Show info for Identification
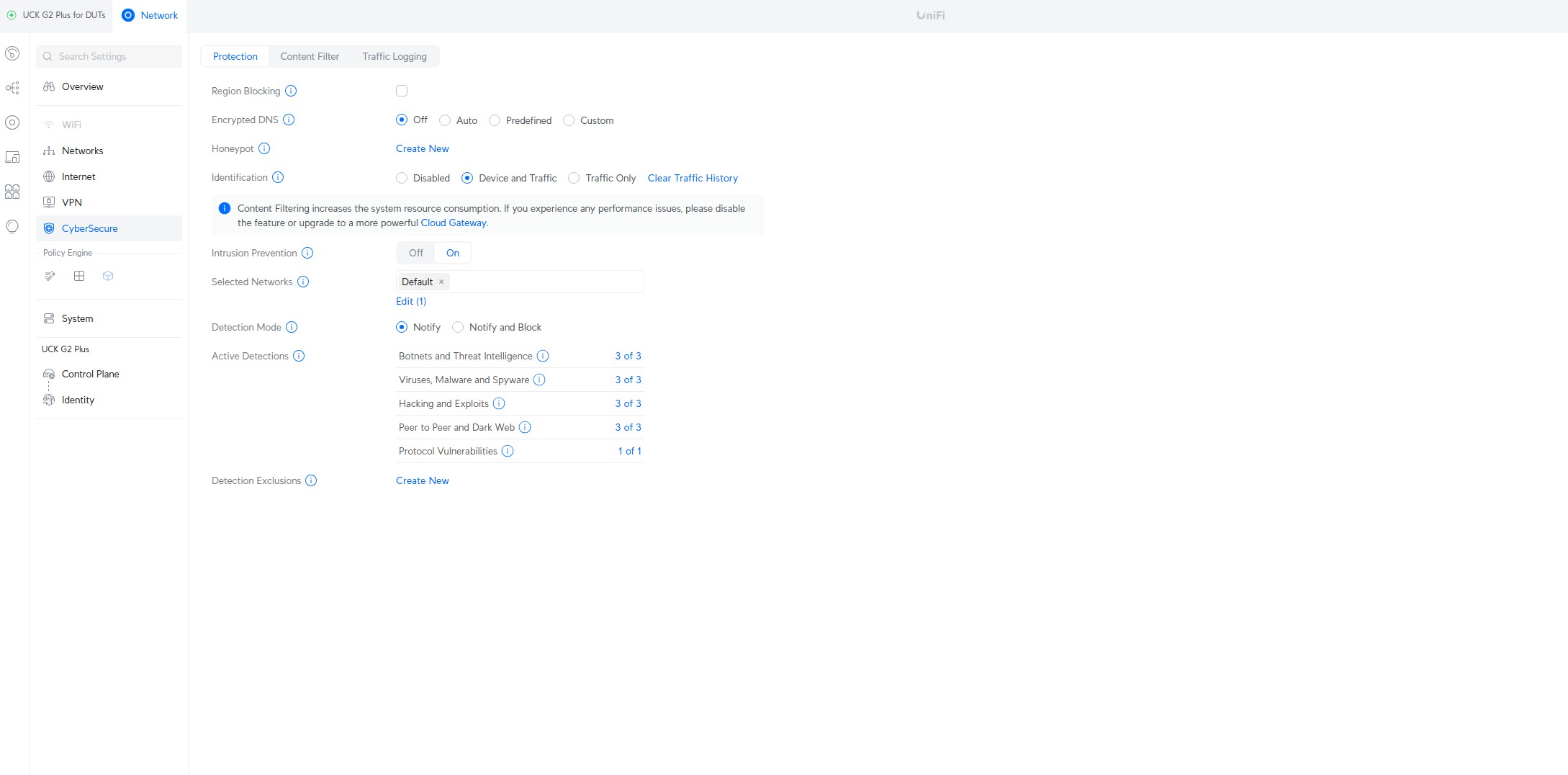Image resolution: width=1568 pixels, height=775 pixels. (278, 177)
